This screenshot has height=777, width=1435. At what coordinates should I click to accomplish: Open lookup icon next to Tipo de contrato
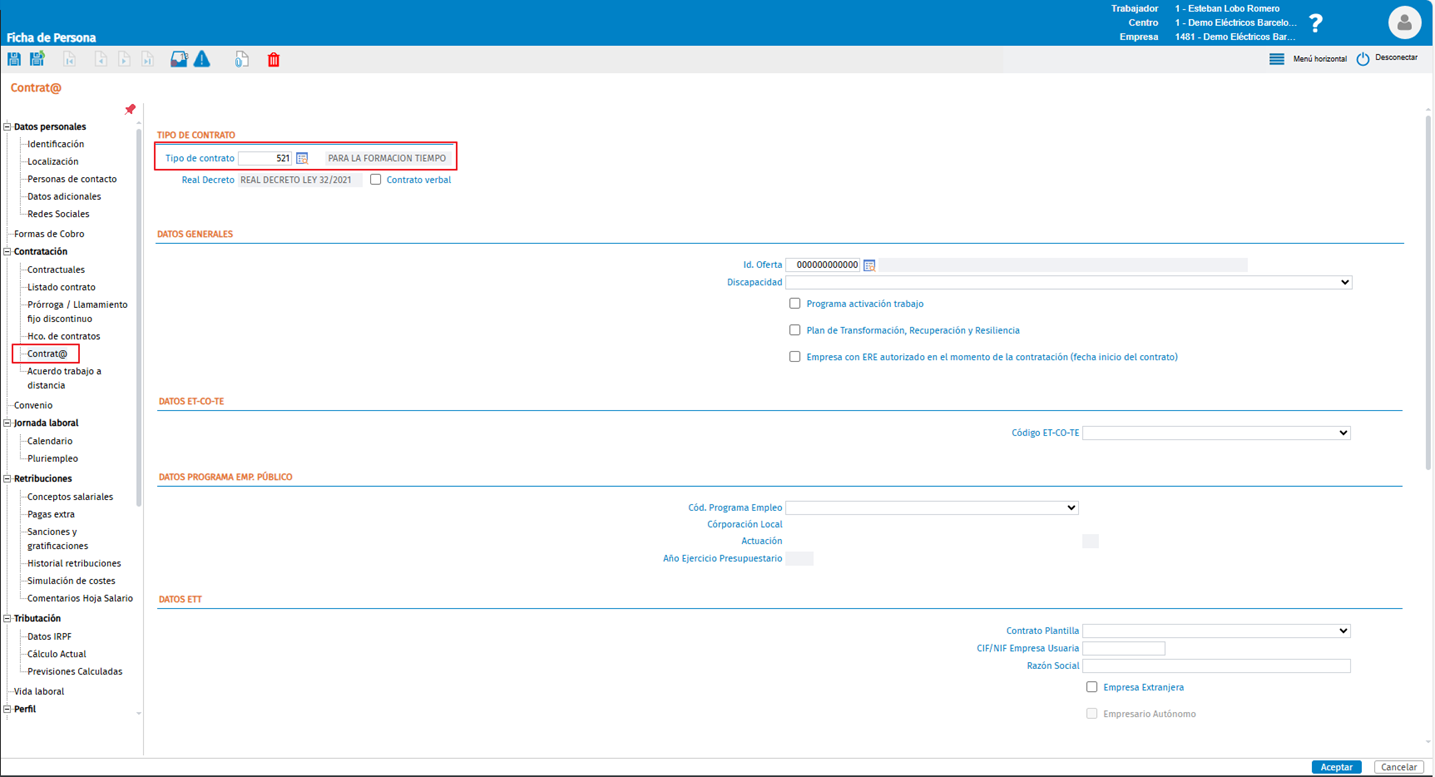[x=302, y=158]
